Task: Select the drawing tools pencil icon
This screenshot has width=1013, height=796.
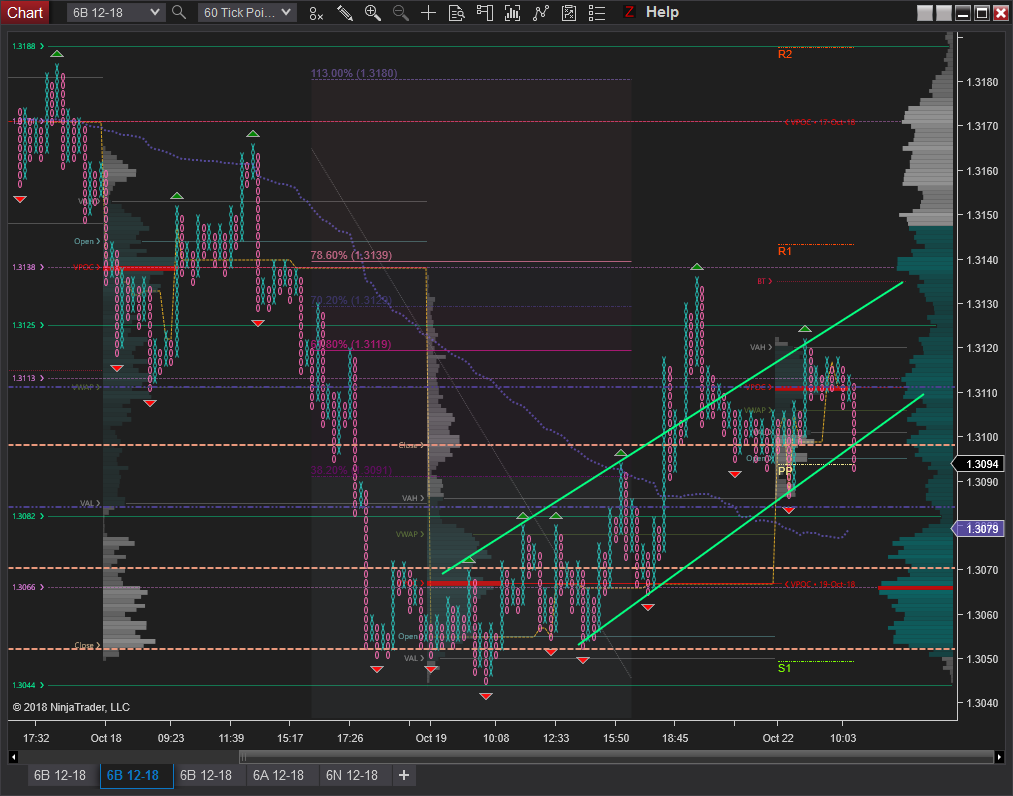Action: pyautogui.click(x=344, y=13)
